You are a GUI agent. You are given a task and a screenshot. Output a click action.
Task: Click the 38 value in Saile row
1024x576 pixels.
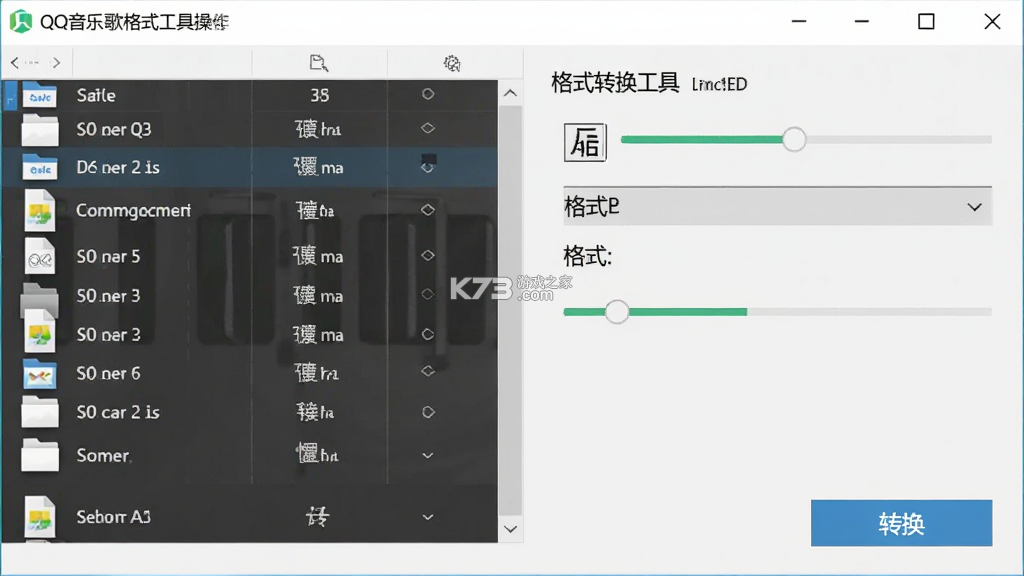pyautogui.click(x=319, y=95)
